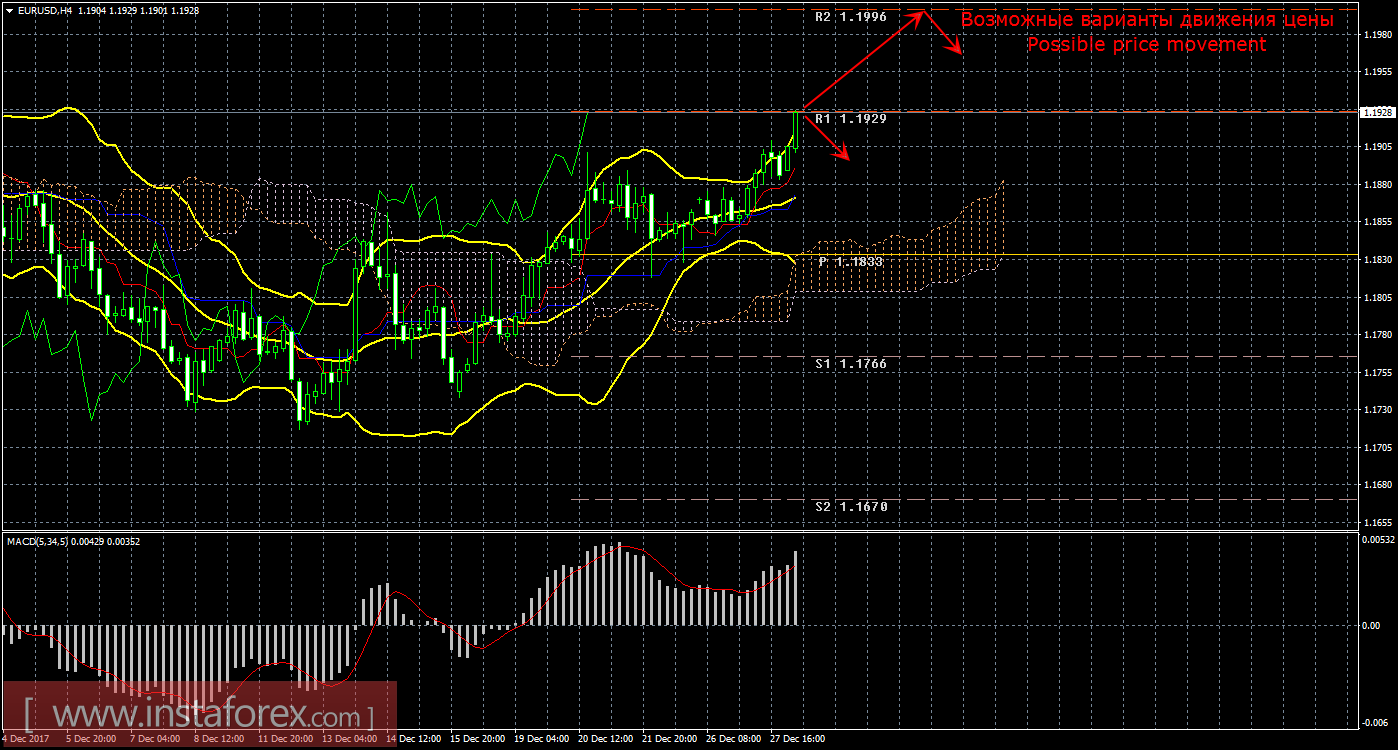The width and height of the screenshot is (1398, 750).
Task: Click the 13 Dec 04:00 time label
Action: pyautogui.click(x=350, y=739)
